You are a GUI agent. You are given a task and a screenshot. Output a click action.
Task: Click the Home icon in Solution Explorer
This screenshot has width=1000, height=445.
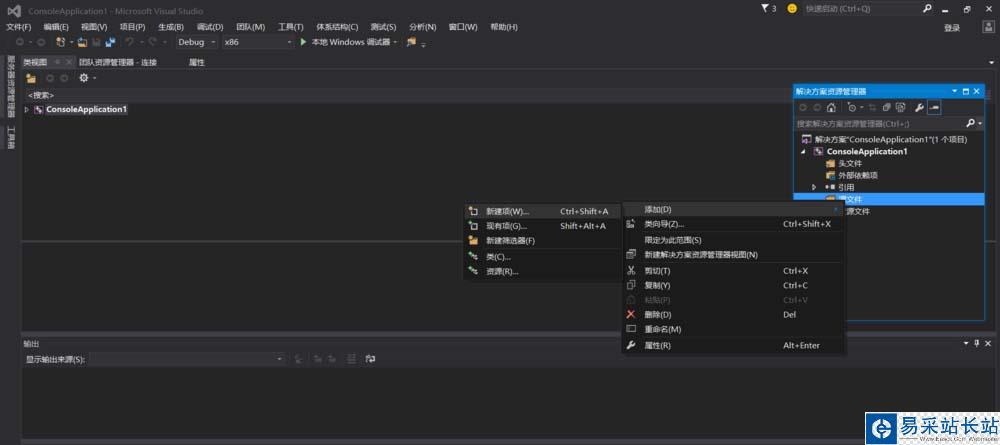[x=831, y=107]
